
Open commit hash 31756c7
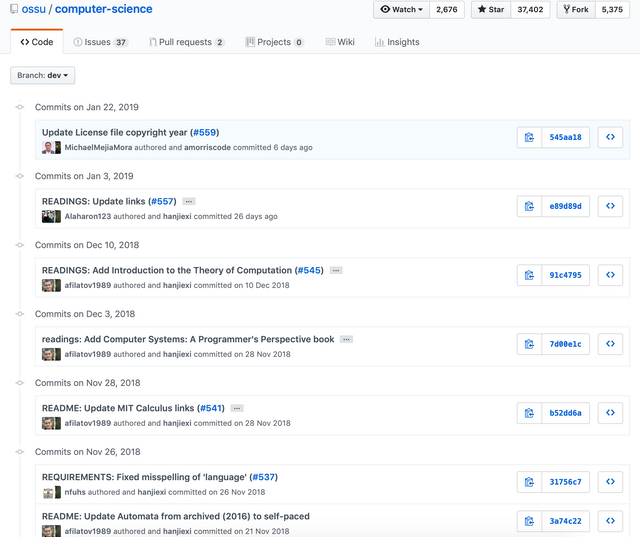pyautogui.click(x=565, y=482)
